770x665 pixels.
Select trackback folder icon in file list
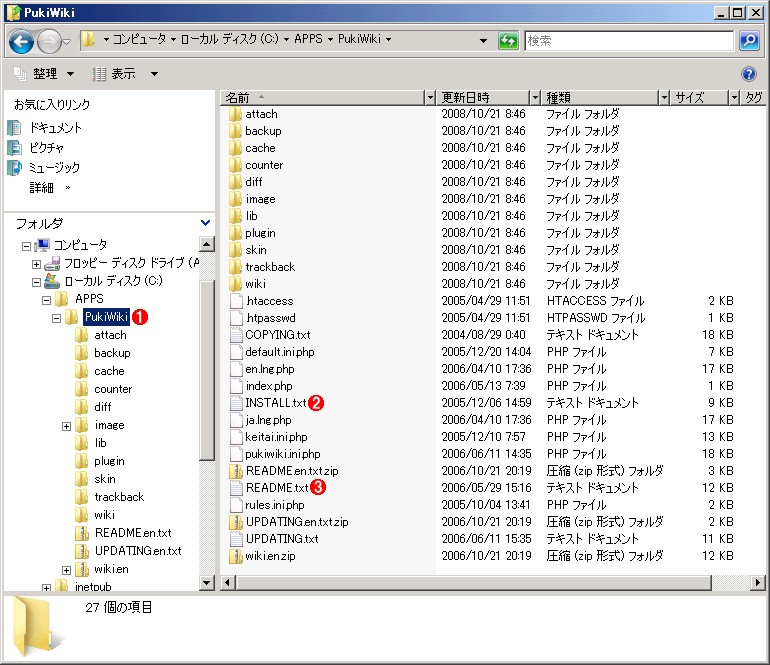(x=236, y=267)
